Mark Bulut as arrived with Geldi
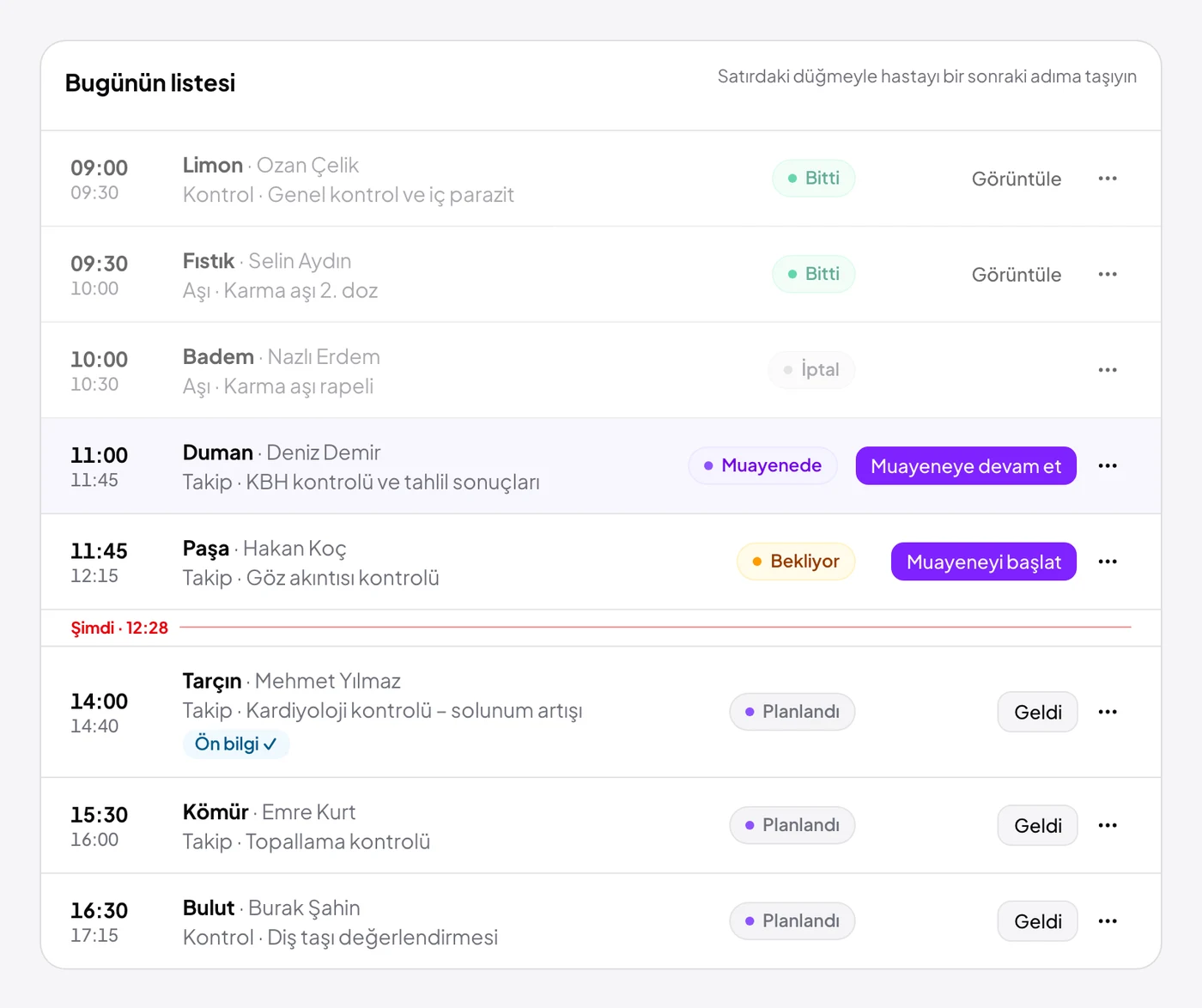 (1038, 921)
